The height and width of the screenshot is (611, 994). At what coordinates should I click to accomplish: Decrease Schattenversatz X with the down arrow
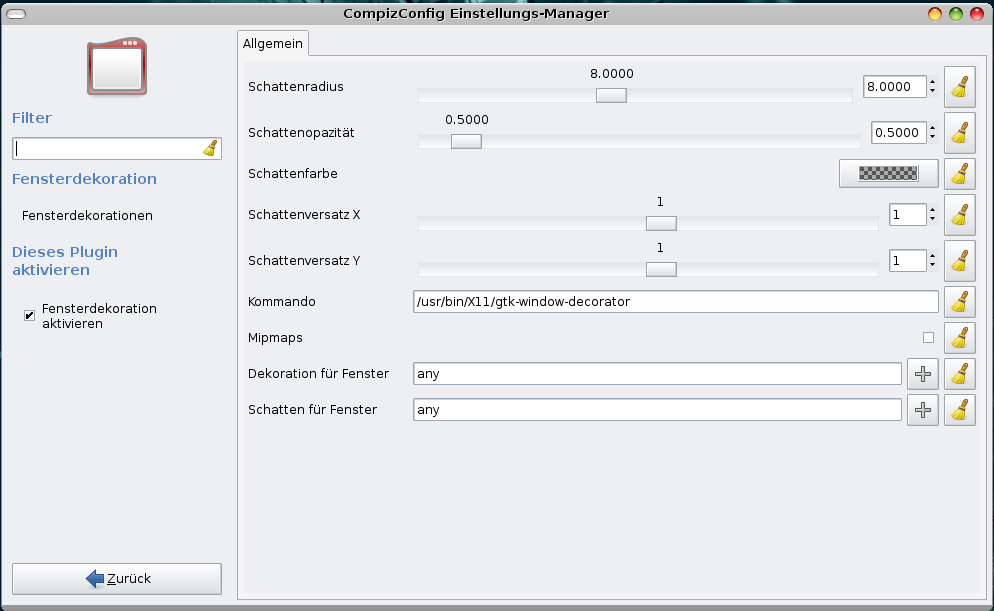click(x=932, y=219)
